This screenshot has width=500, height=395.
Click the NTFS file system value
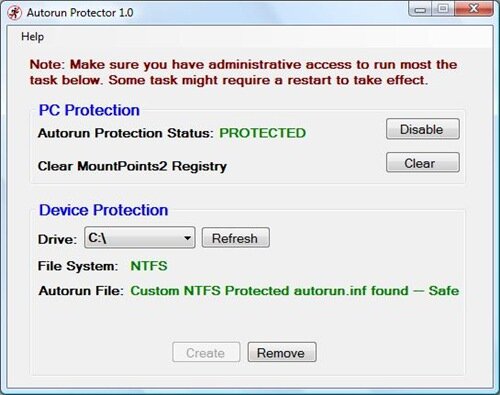pos(149,266)
